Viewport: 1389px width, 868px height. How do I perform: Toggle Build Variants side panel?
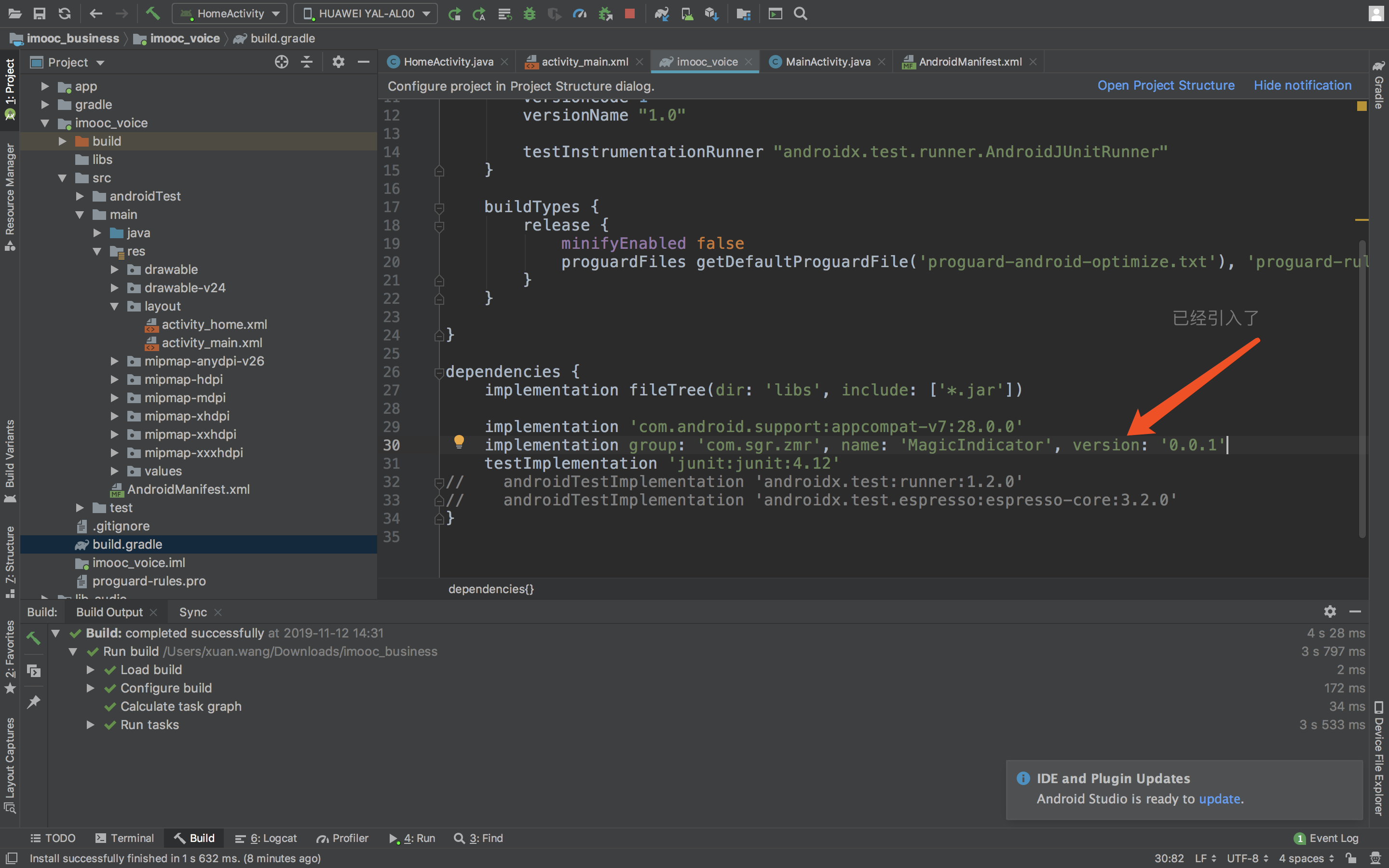[10, 461]
